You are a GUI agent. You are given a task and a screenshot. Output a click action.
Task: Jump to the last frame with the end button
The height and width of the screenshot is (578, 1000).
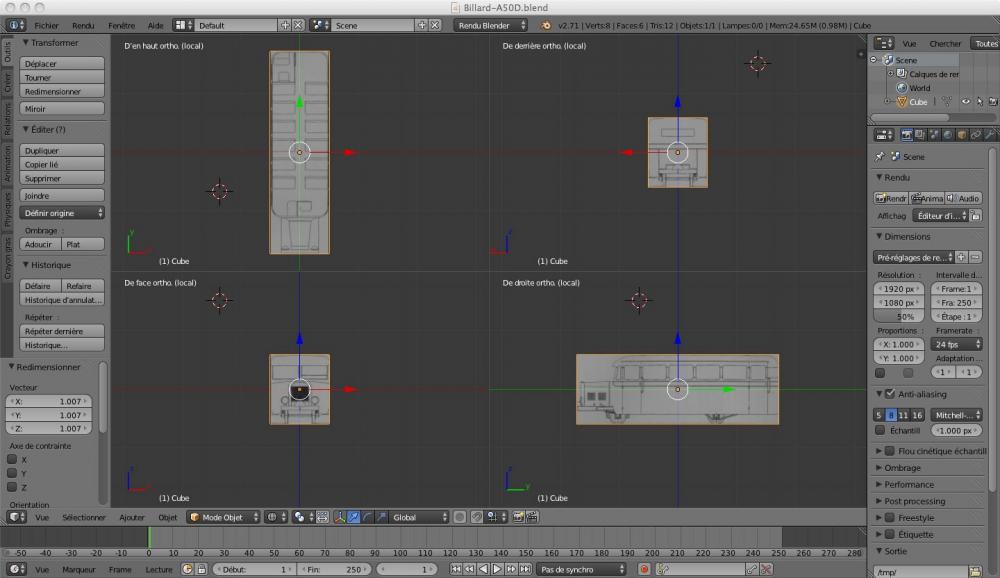point(525,569)
